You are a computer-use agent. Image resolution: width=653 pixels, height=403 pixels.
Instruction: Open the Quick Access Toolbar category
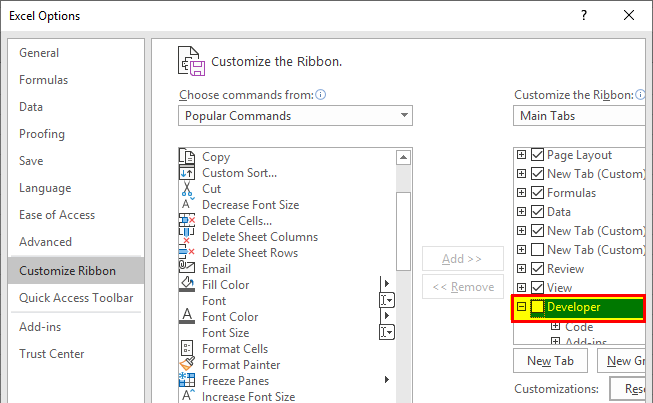[76, 298]
